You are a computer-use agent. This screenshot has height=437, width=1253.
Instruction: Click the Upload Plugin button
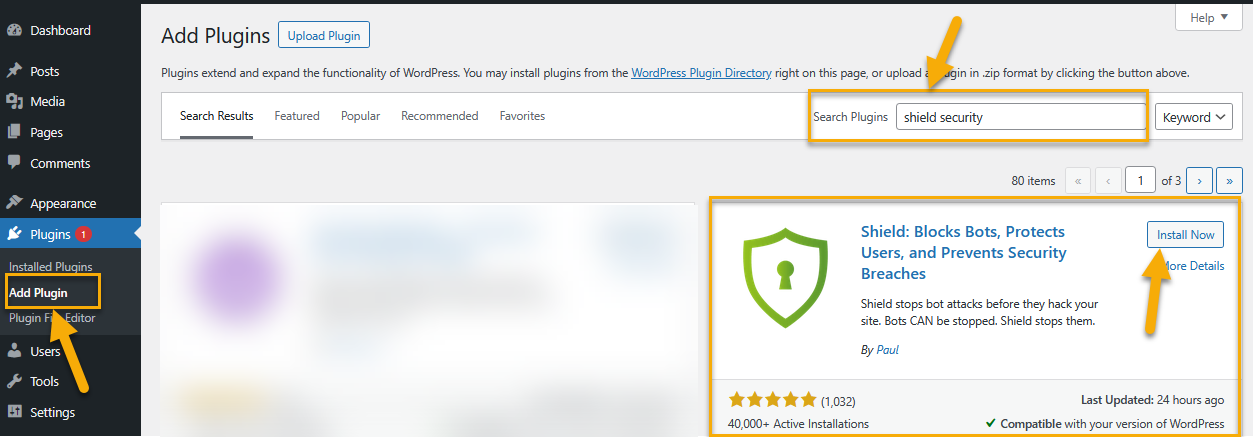[324, 36]
